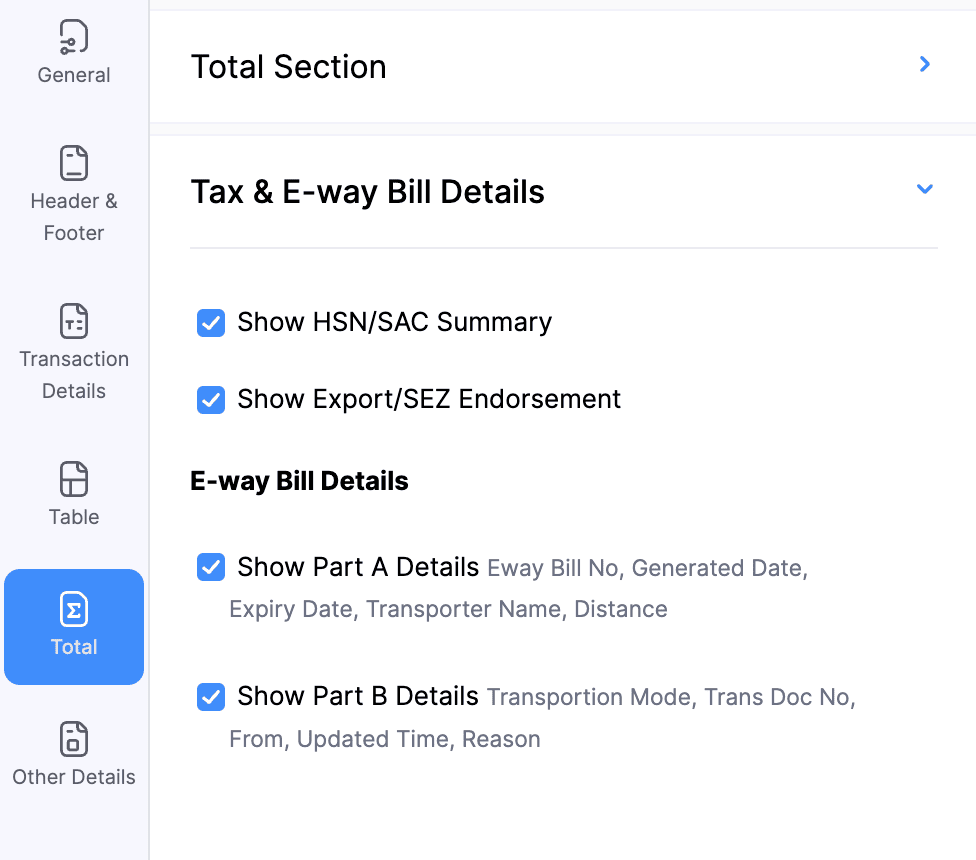Viewport: 976px width, 860px height.
Task: Click the Tax & E-way Bill Details title
Action: click(367, 191)
